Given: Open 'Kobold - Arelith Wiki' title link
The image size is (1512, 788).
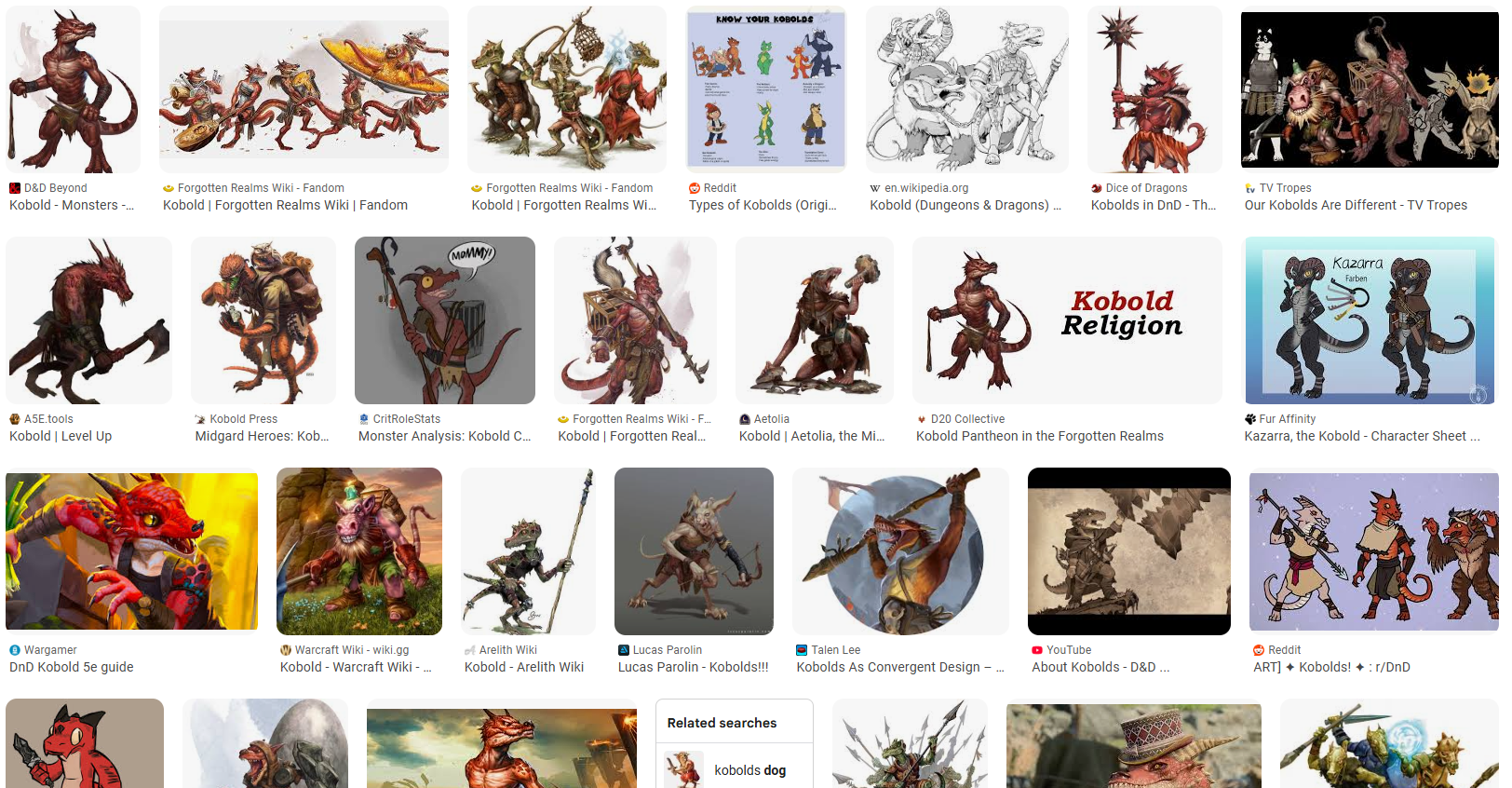Looking at the screenshot, I should [x=524, y=667].
